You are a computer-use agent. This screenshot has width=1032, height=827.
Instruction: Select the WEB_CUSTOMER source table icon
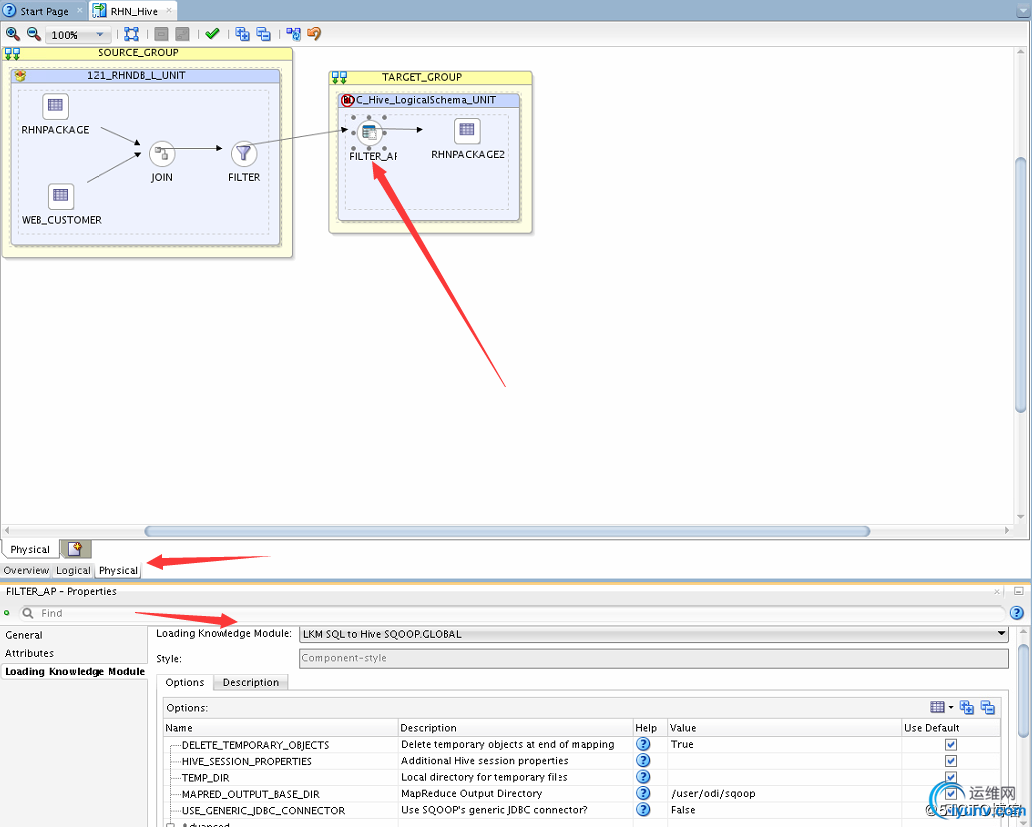click(x=61, y=195)
